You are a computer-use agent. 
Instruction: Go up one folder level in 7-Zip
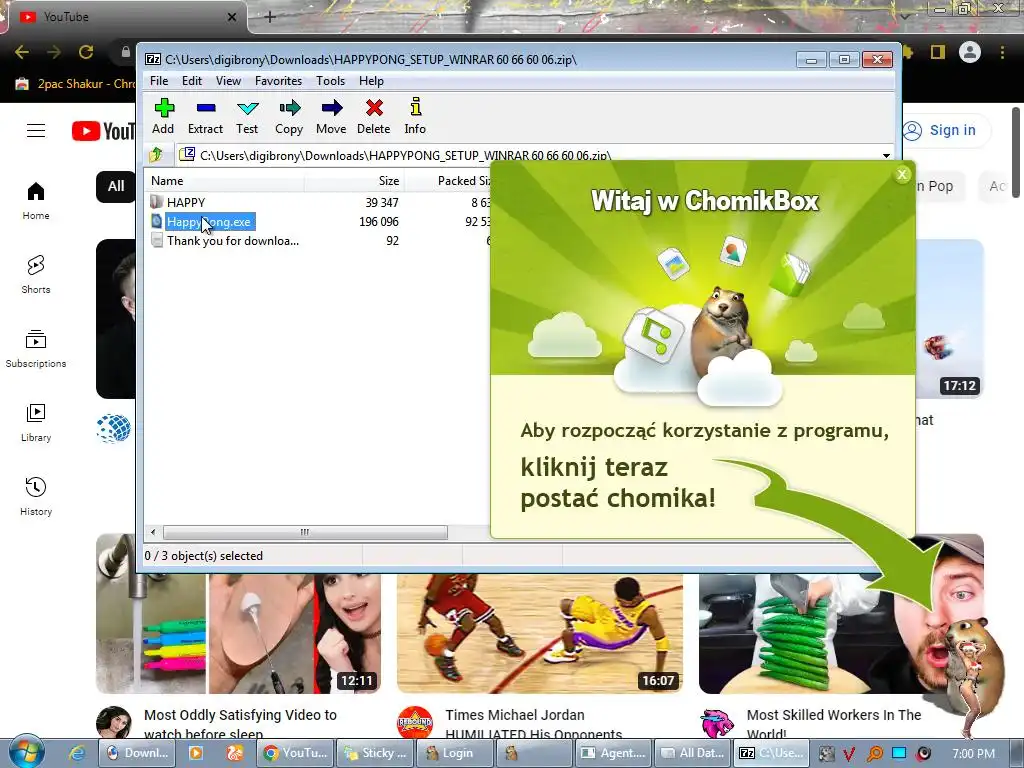coord(156,155)
